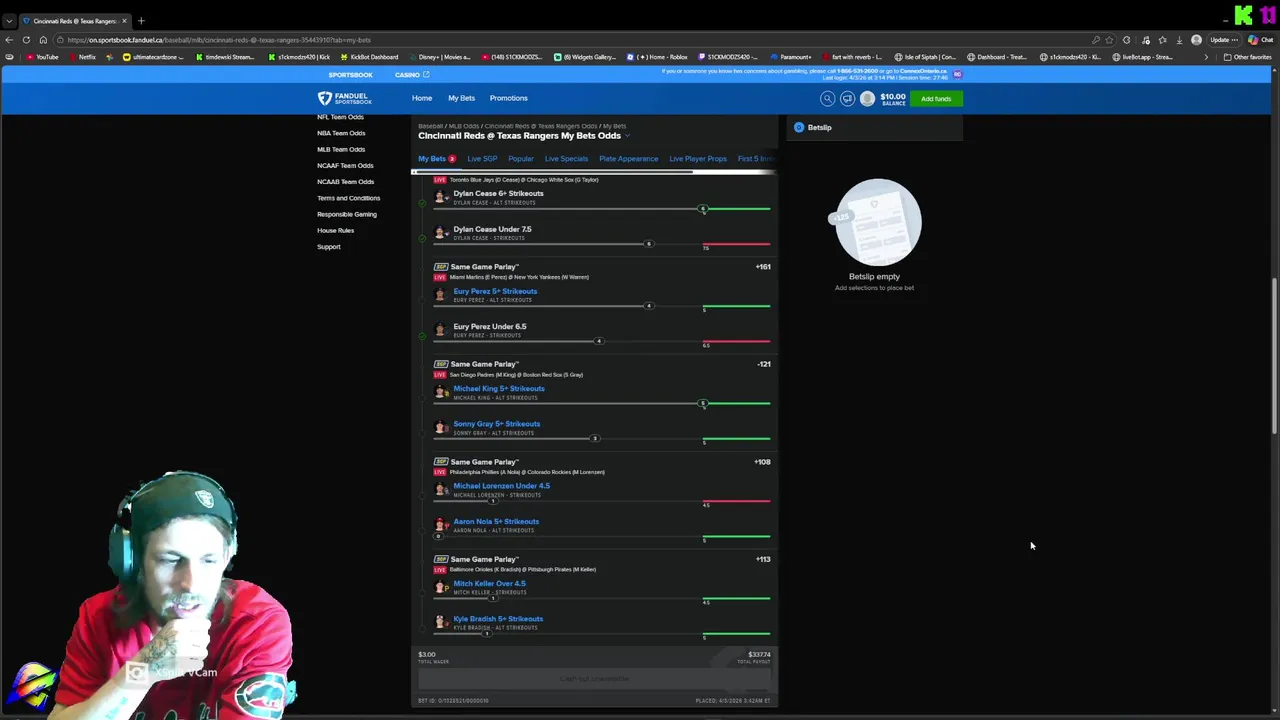Open the FanDuel search icon
The width and height of the screenshot is (1280, 720).
coord(827,98)
